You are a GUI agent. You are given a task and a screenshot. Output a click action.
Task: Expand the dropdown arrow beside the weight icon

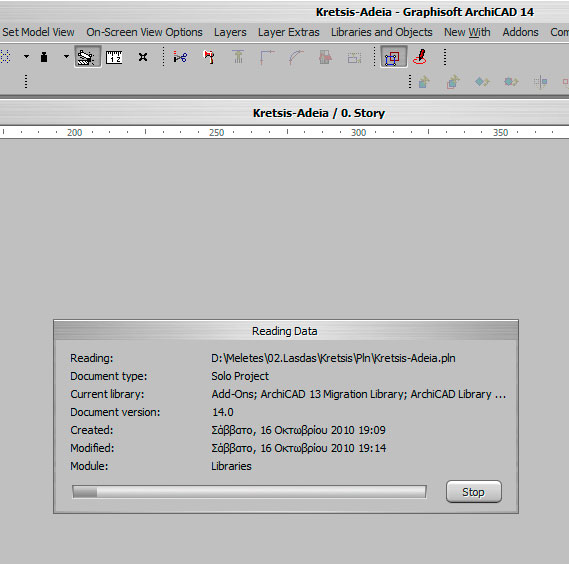(66, 57)
